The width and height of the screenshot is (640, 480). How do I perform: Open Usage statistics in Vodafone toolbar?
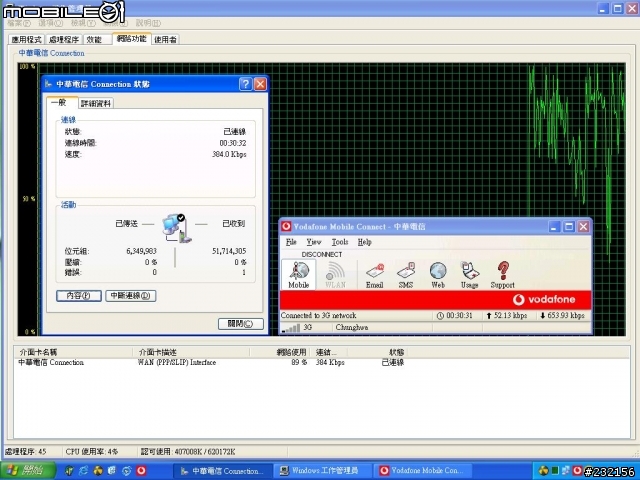coord(469,275)
